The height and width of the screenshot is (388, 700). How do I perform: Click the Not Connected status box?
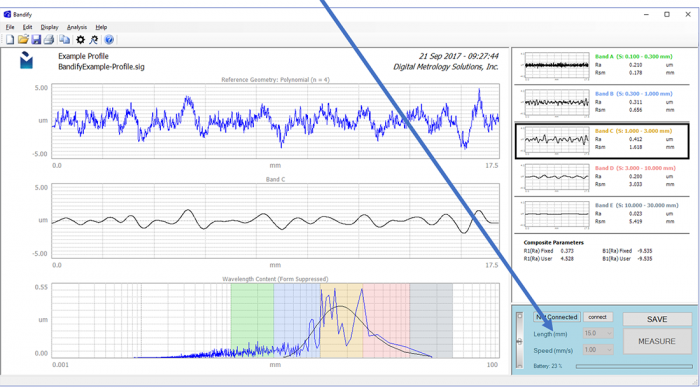point(557,317)
